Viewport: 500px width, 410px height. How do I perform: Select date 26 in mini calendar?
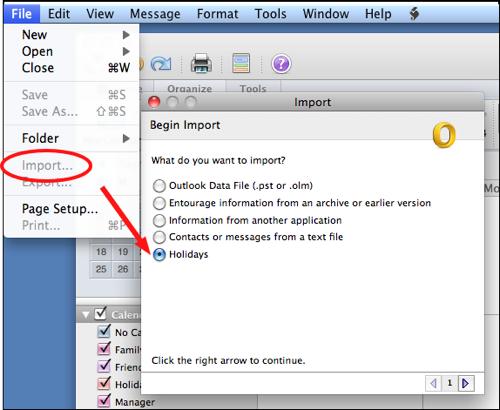coord(123,269)
